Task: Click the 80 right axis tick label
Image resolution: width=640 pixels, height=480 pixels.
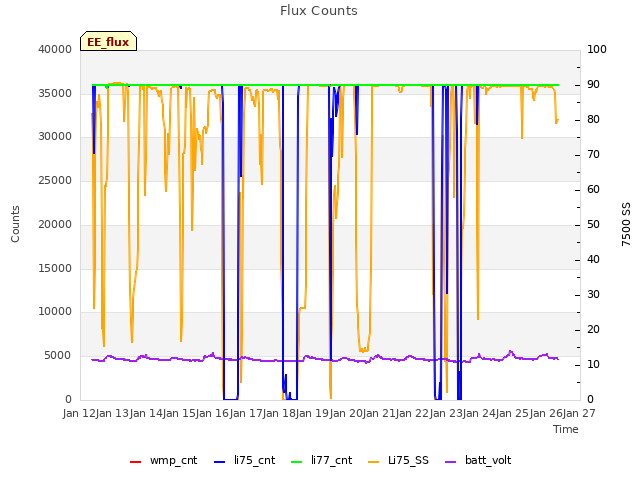Action: 593,120
